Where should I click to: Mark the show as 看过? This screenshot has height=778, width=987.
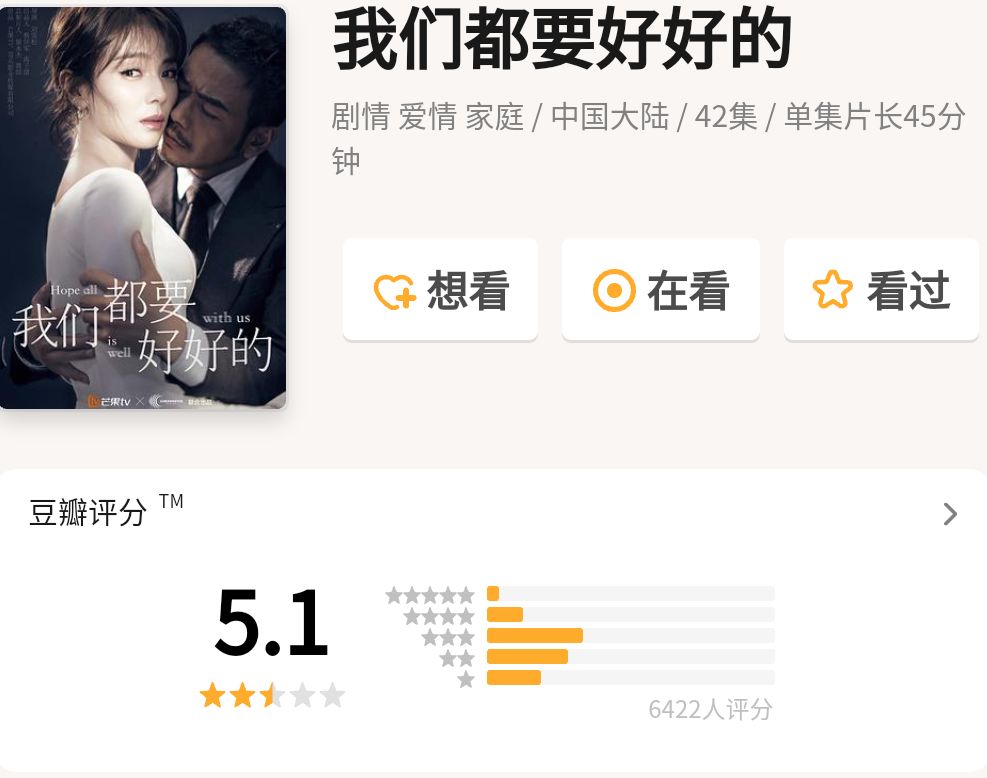(881, 290)
